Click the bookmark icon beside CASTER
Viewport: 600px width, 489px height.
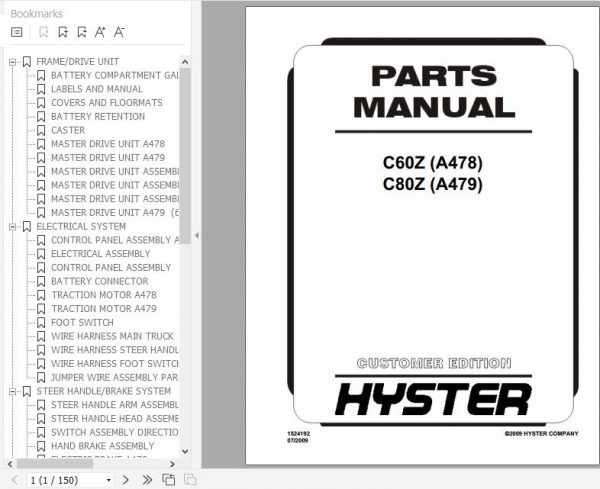click(41, 130)
